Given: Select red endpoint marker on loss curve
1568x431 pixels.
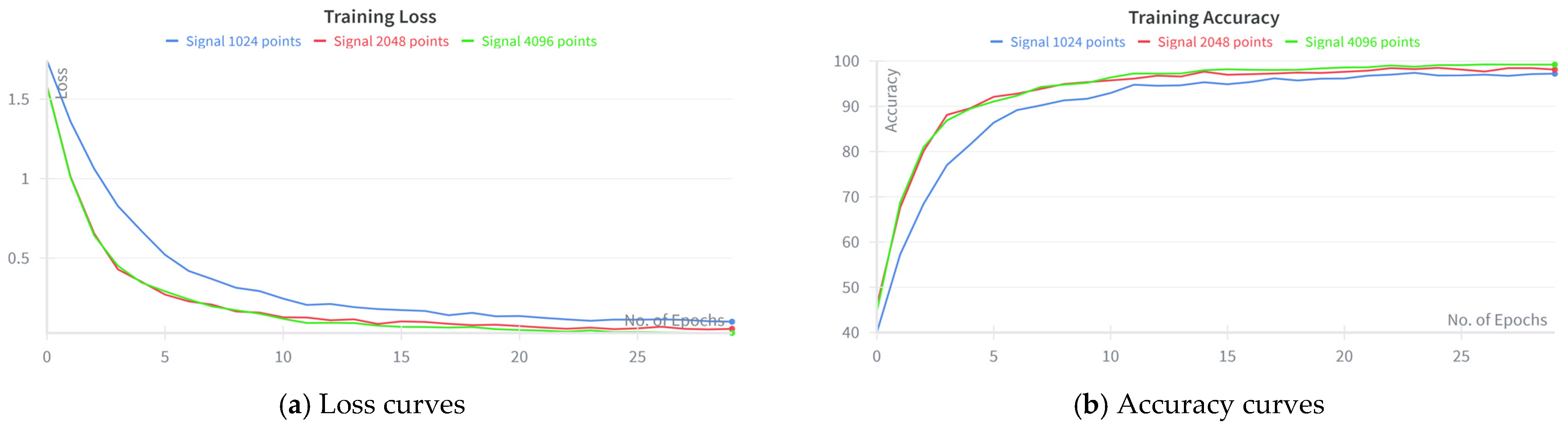Looking at the screenshot, I should coord(731,329).
